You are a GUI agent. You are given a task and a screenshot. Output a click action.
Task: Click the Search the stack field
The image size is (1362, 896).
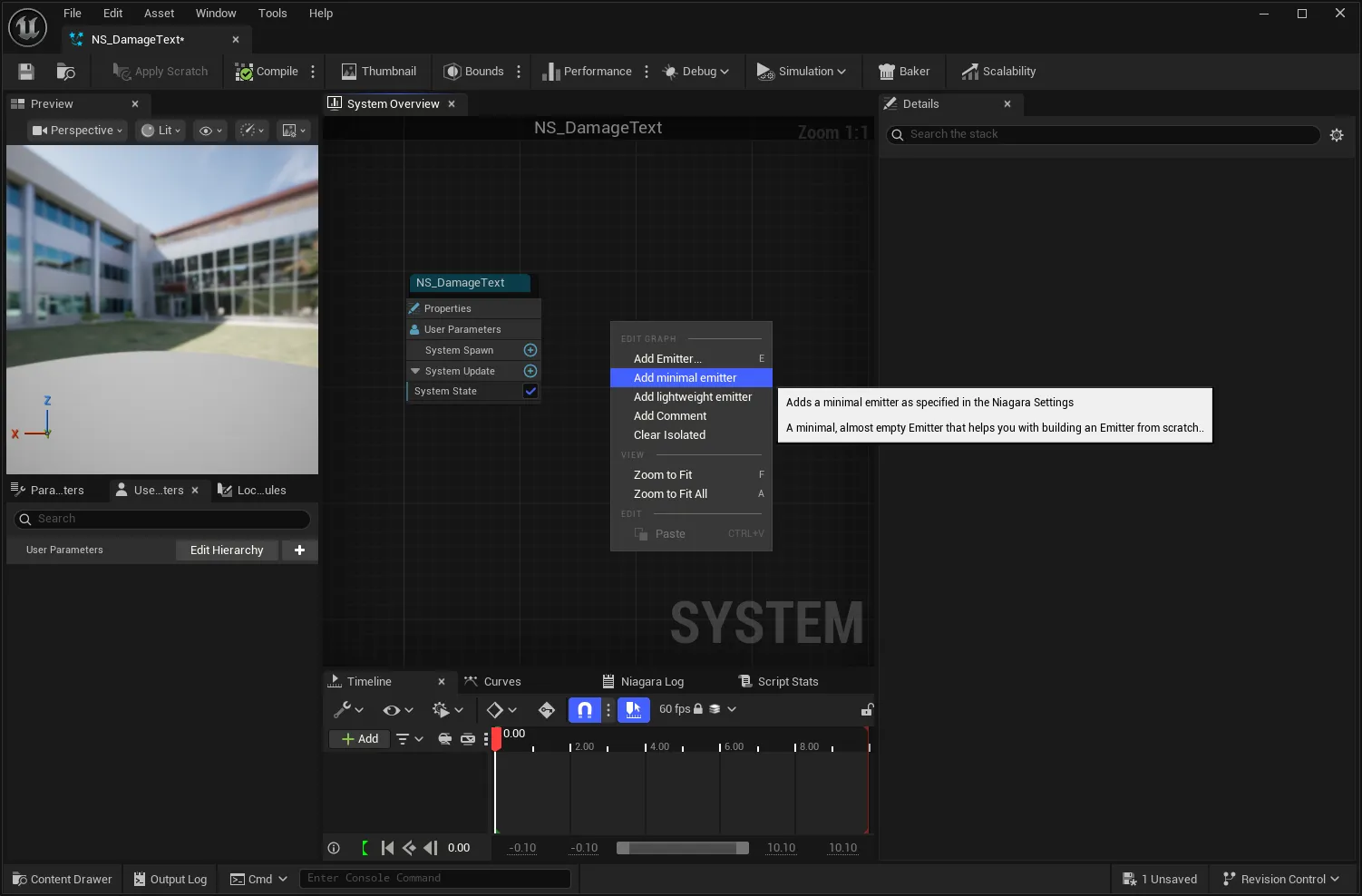(x=1103, y=134)
